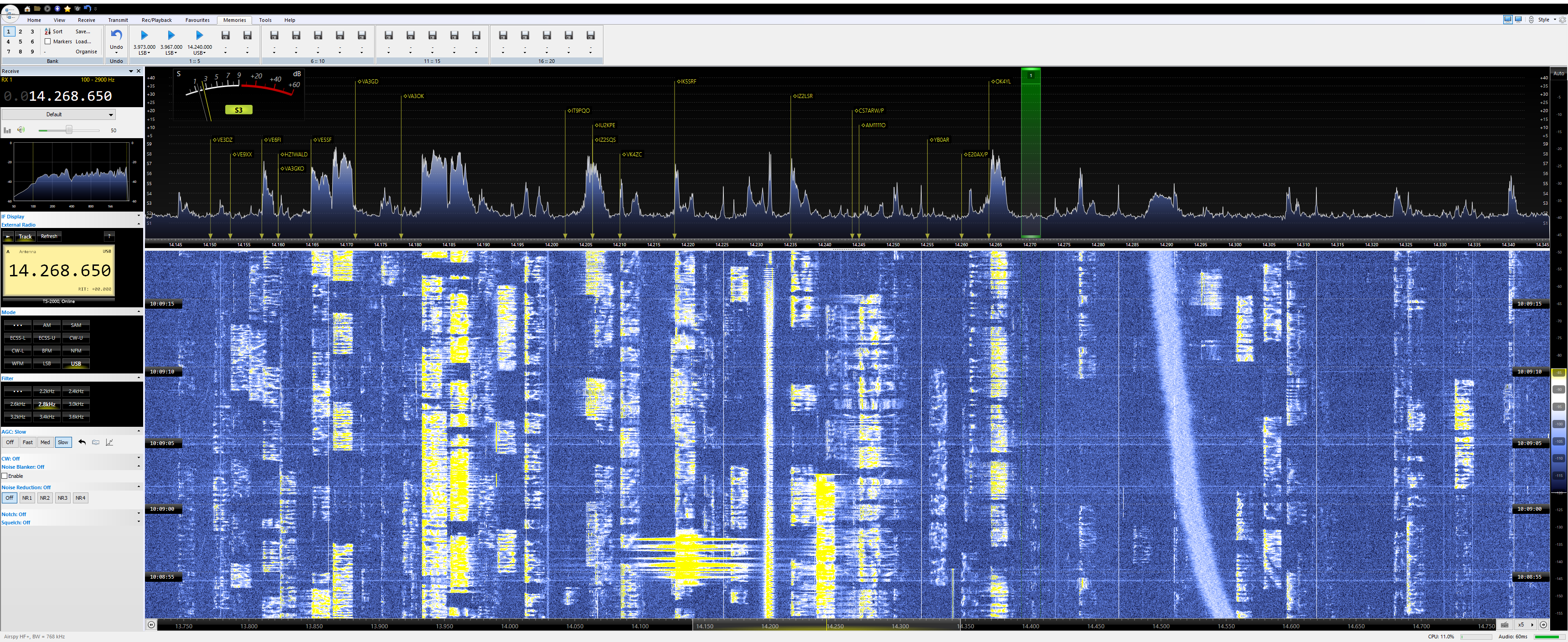
Task: Save to first empty memory slot
Action: [225, 36]
